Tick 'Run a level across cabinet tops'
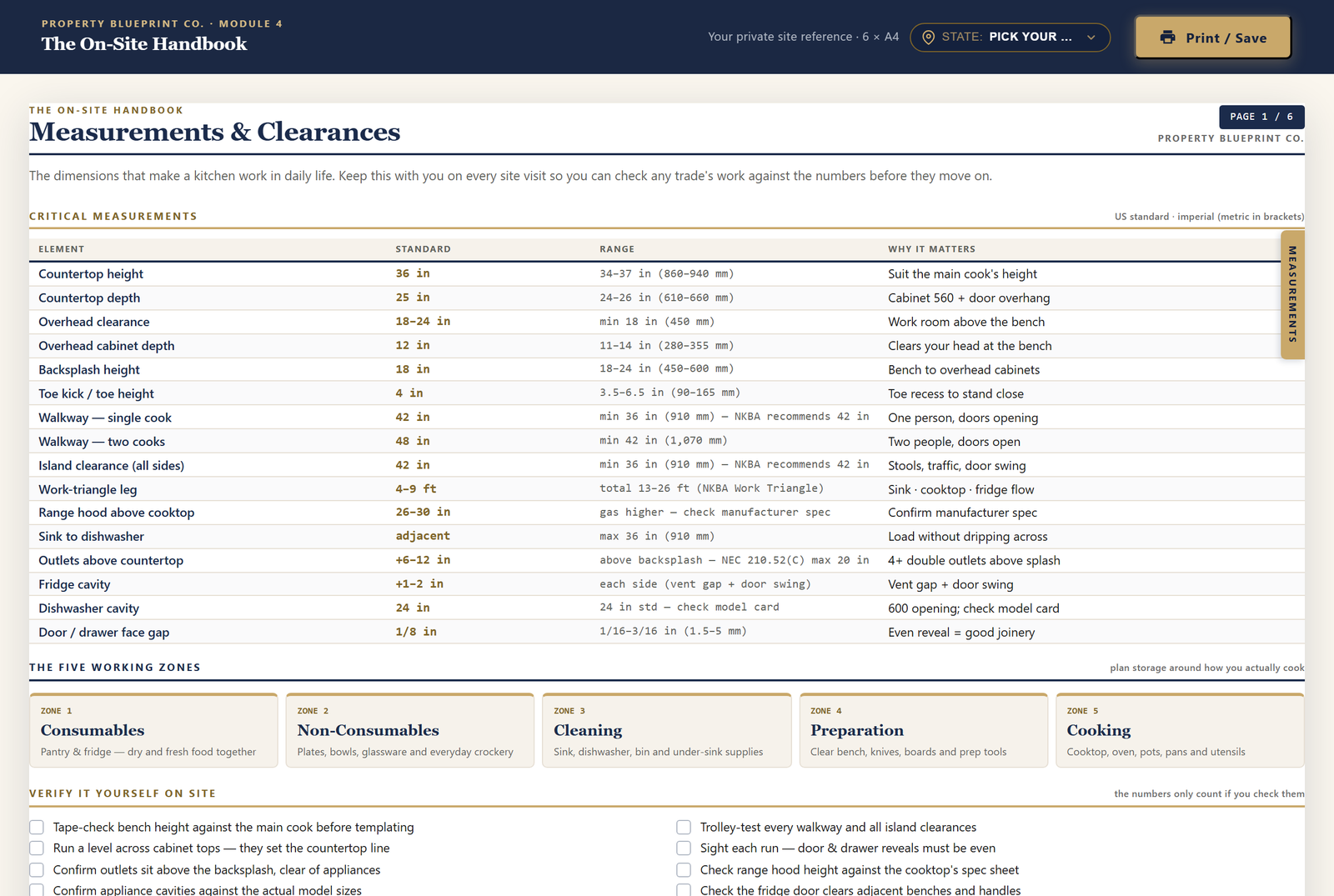This screenshot has height=896, width=1334. click(x=37, y=848)
